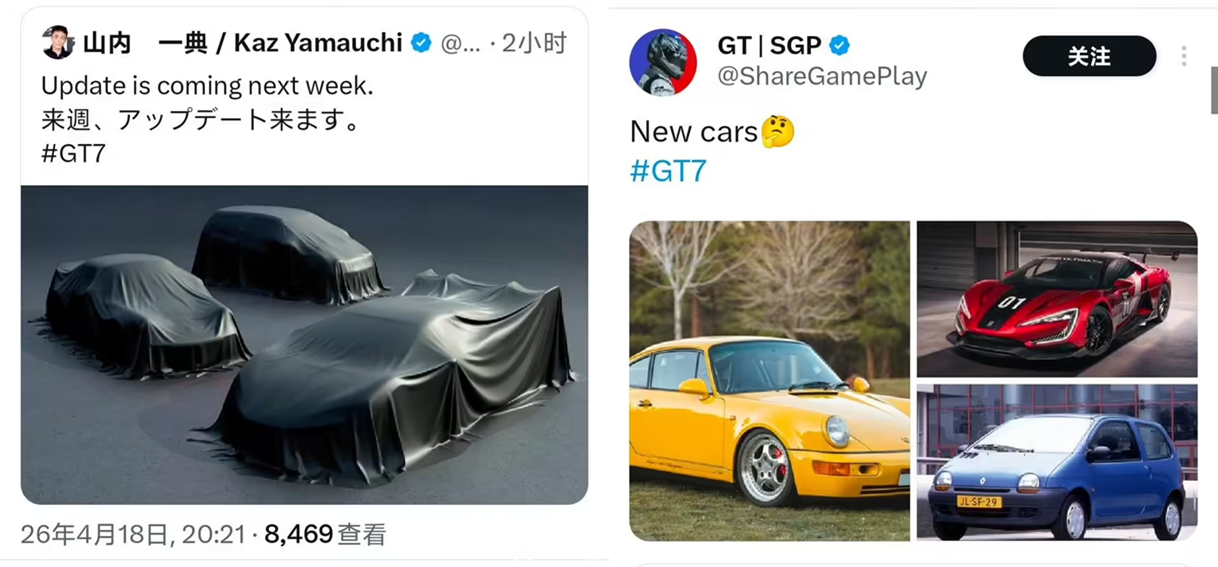
Task: Open the red race car photo
Action: 1057,299
